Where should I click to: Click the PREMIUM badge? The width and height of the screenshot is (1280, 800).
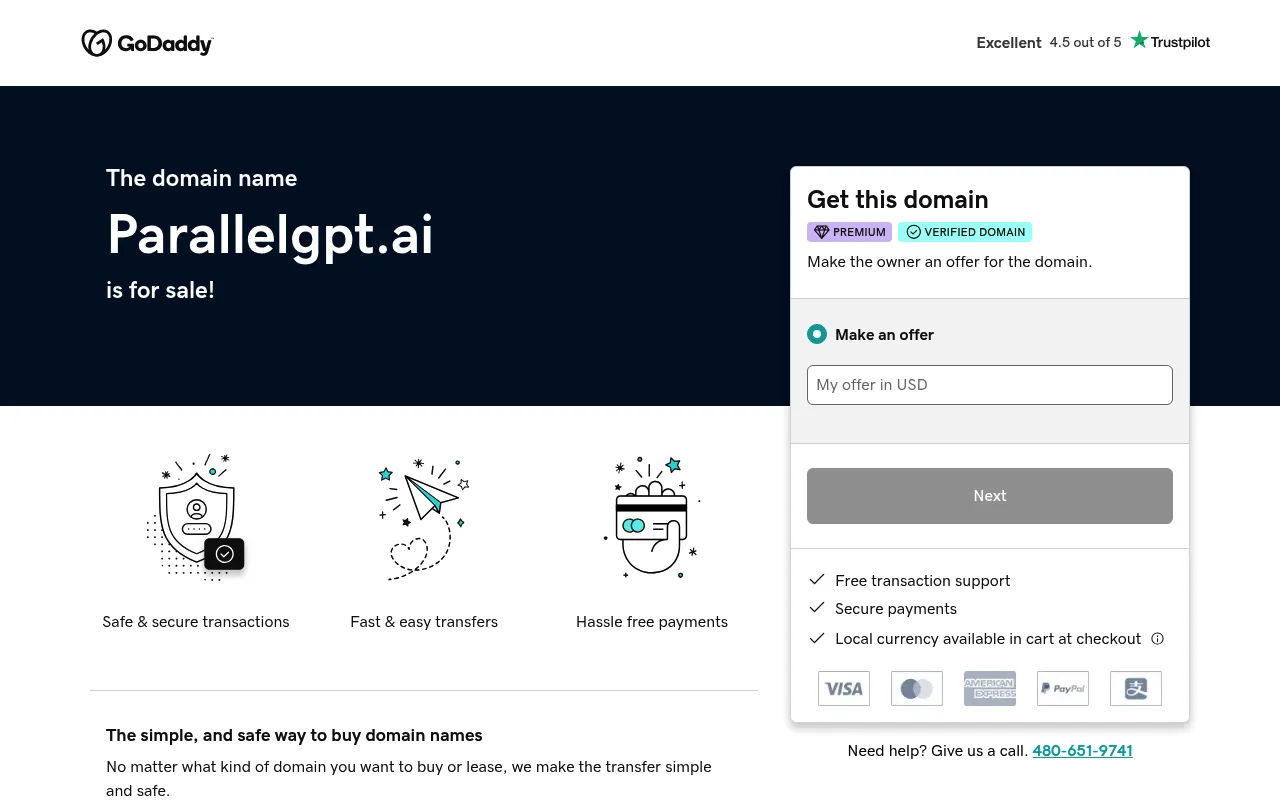849,232
